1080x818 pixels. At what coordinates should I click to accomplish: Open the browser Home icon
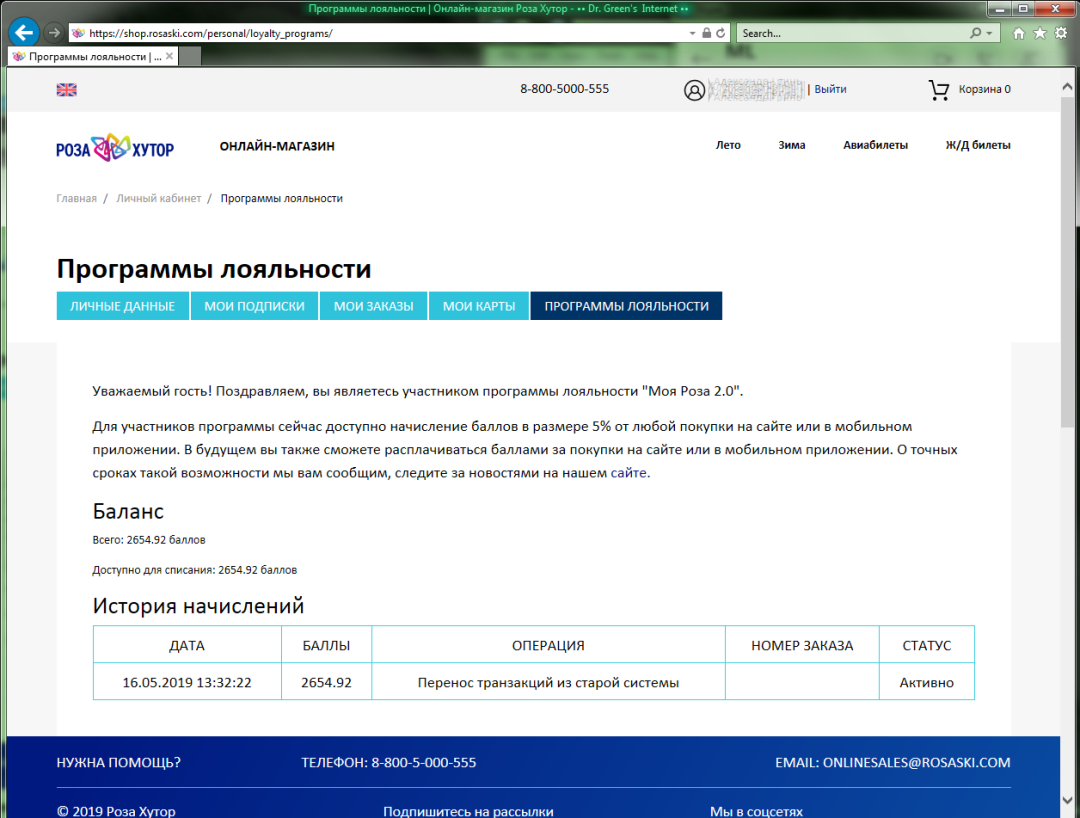point(1019,33)
